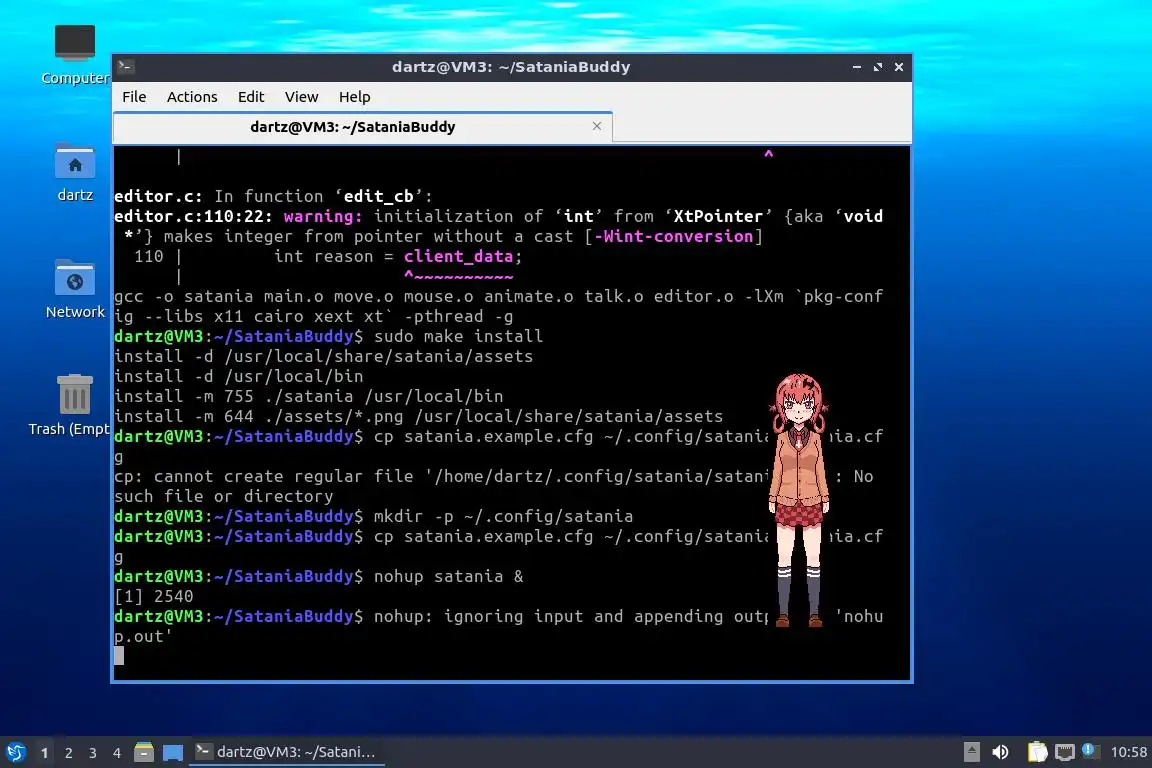Click the show desktop taskbar icon
Viewport: 1152px width, 768px height.
pos(173,752)
